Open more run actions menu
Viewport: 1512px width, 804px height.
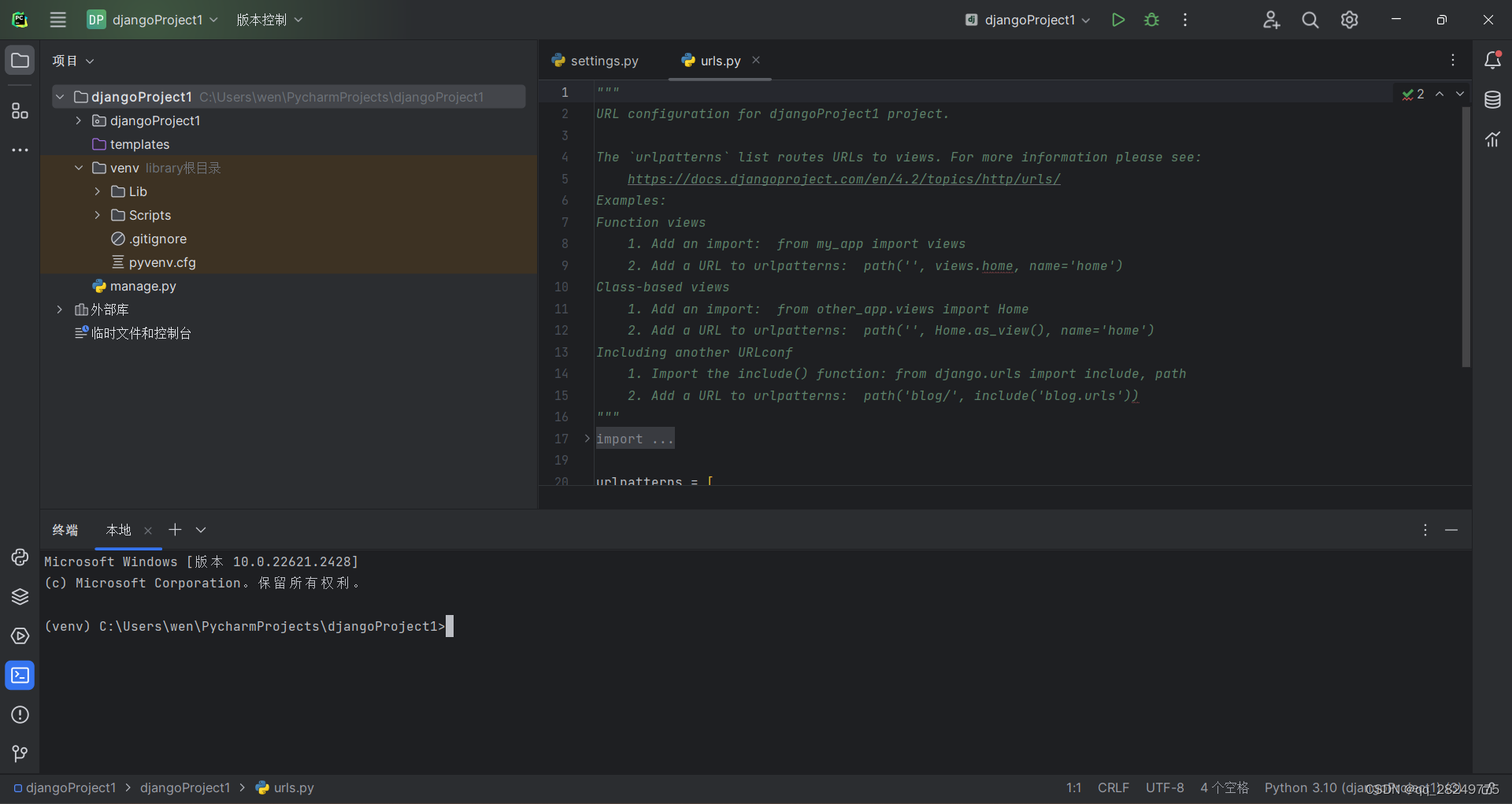point(1184,20)
